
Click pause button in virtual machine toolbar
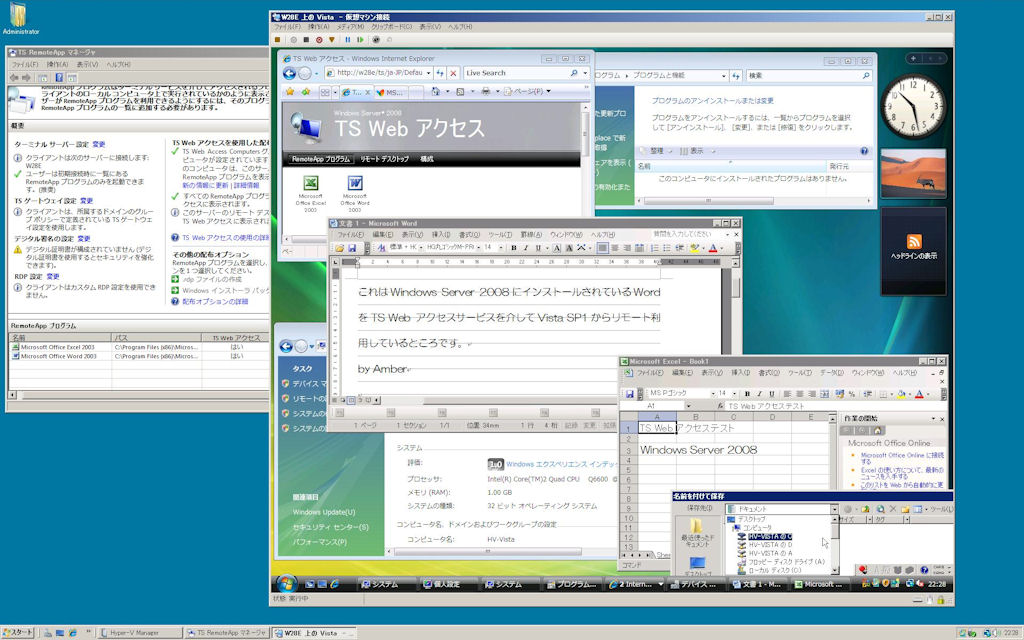(347, 40)
